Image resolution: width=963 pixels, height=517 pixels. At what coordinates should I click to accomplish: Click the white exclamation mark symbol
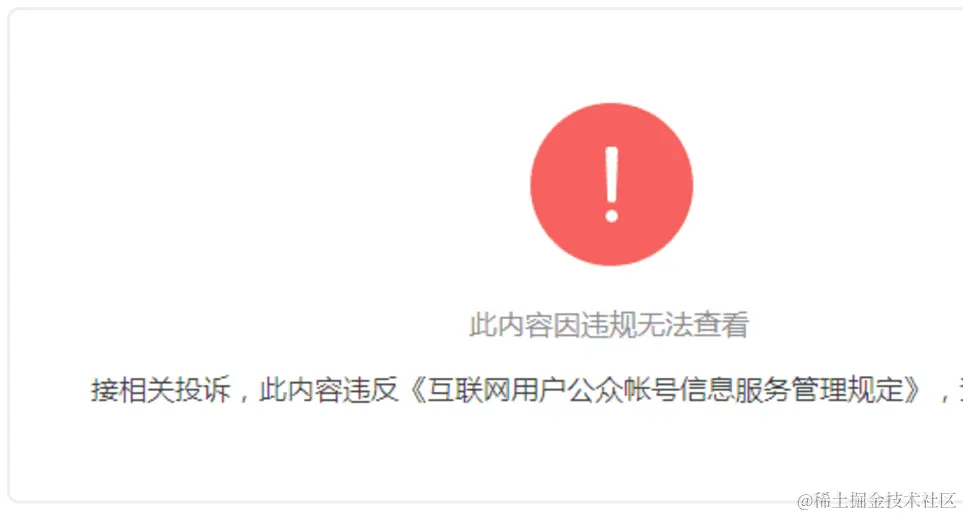[612, 184]
